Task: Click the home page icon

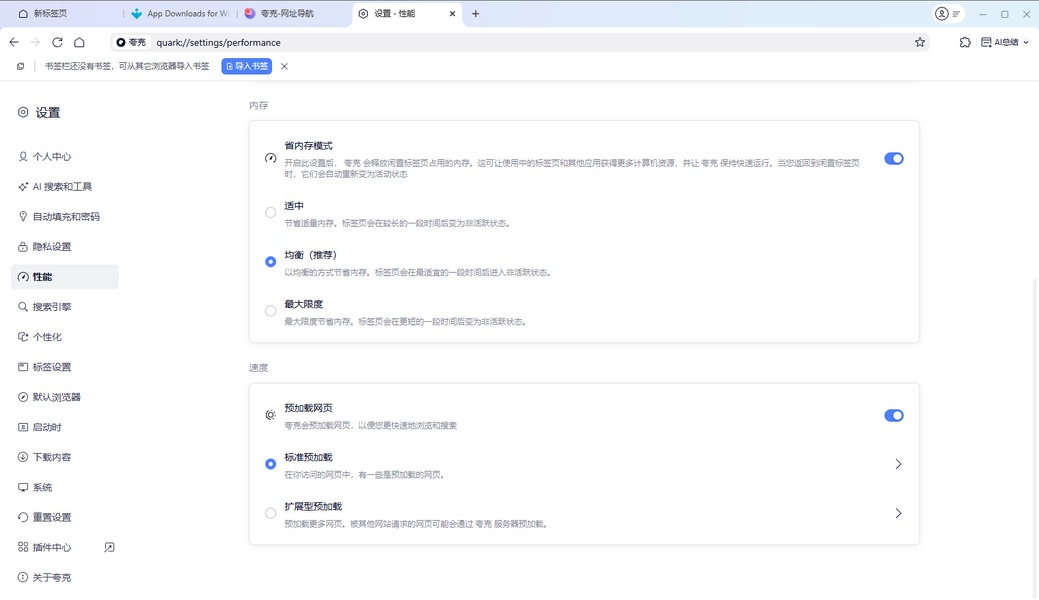Action: [79, 42]
